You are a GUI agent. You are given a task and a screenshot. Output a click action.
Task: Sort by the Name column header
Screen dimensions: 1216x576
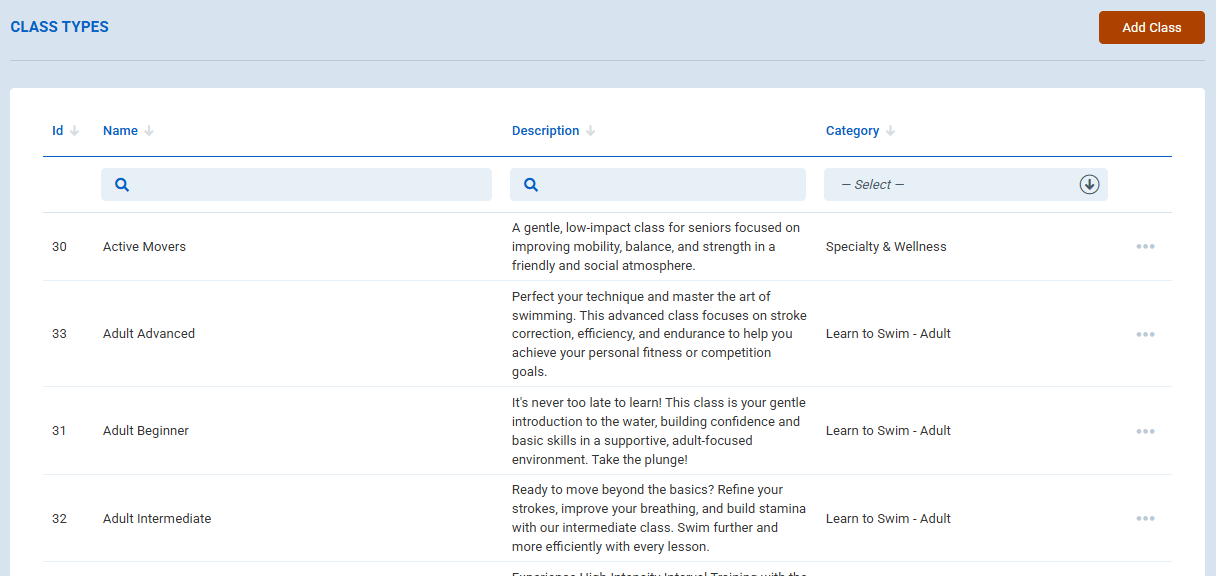click(120, 131)
